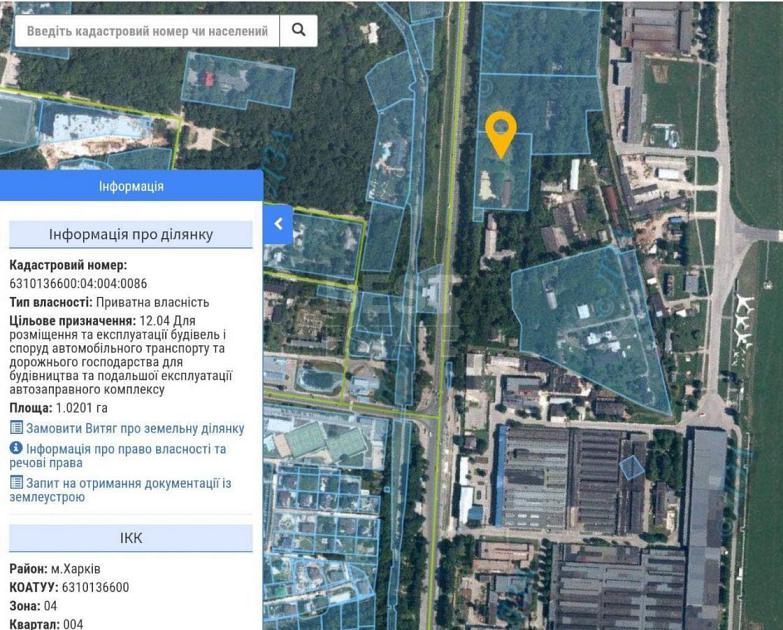Open the Інформація panel tab header

(x=131, y=186)
